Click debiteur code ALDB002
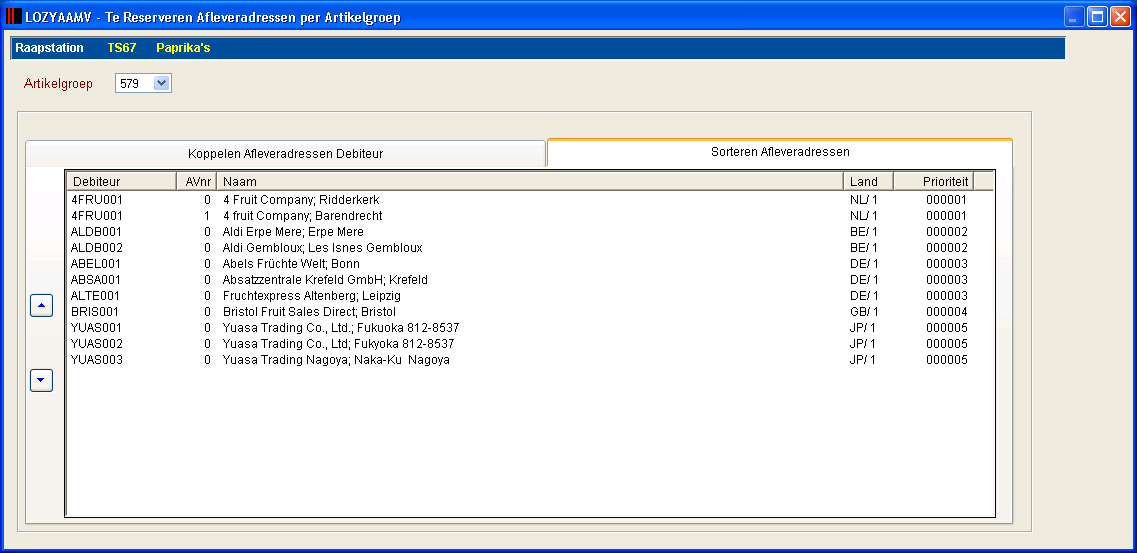 (96, 248)
